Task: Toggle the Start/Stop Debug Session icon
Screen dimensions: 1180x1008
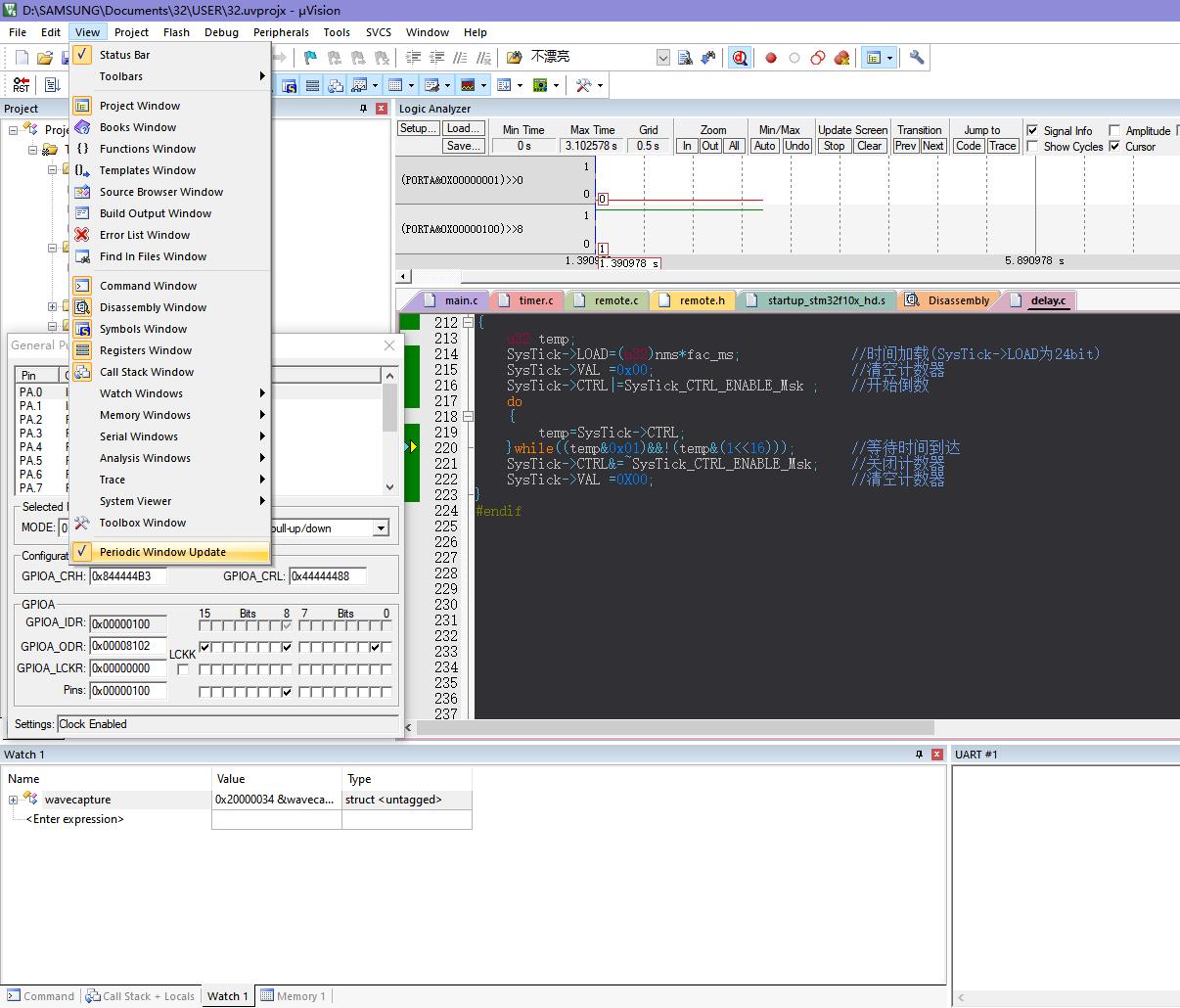Action: pos(741,58)
